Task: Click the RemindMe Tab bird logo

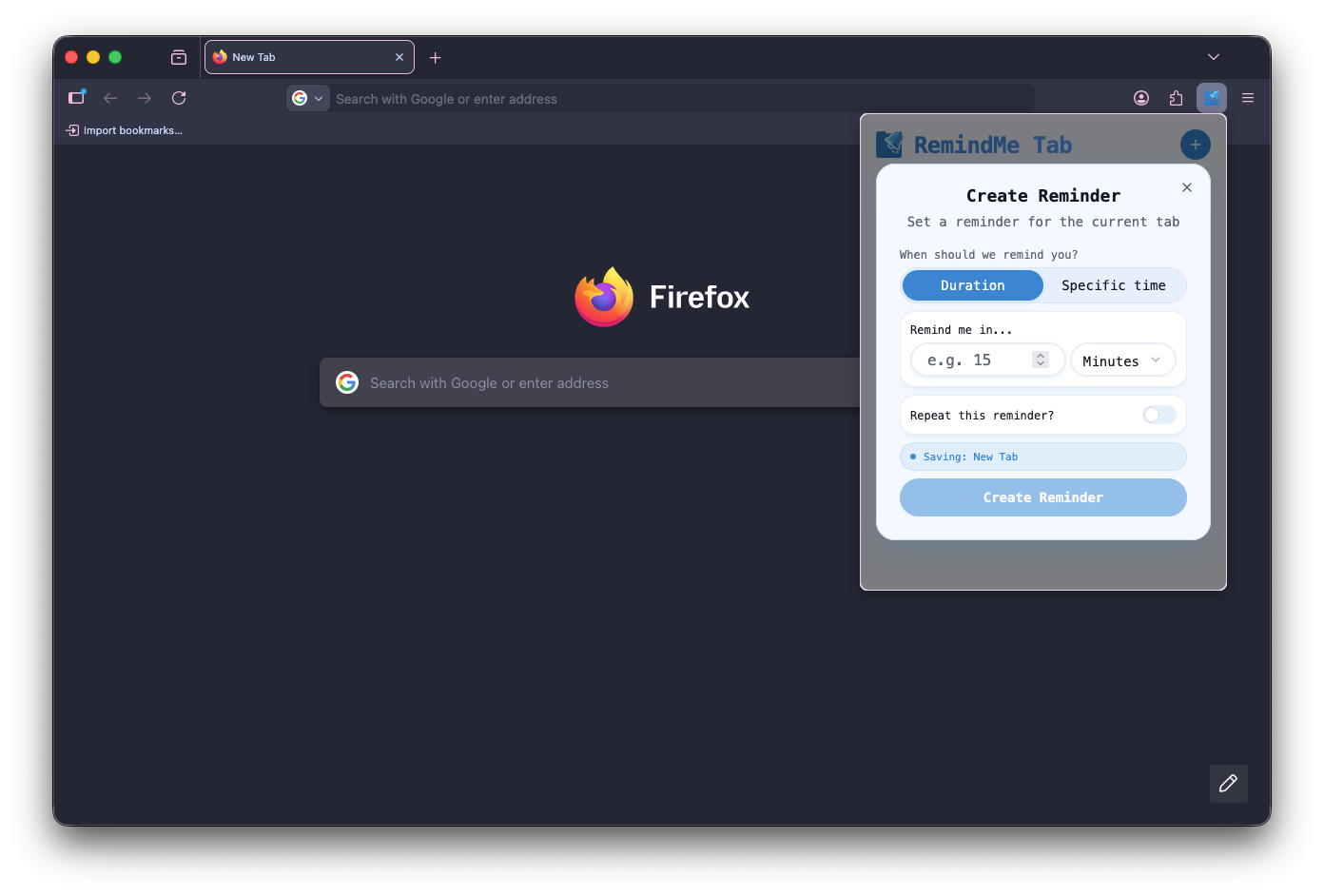Action: click(890, 144)
